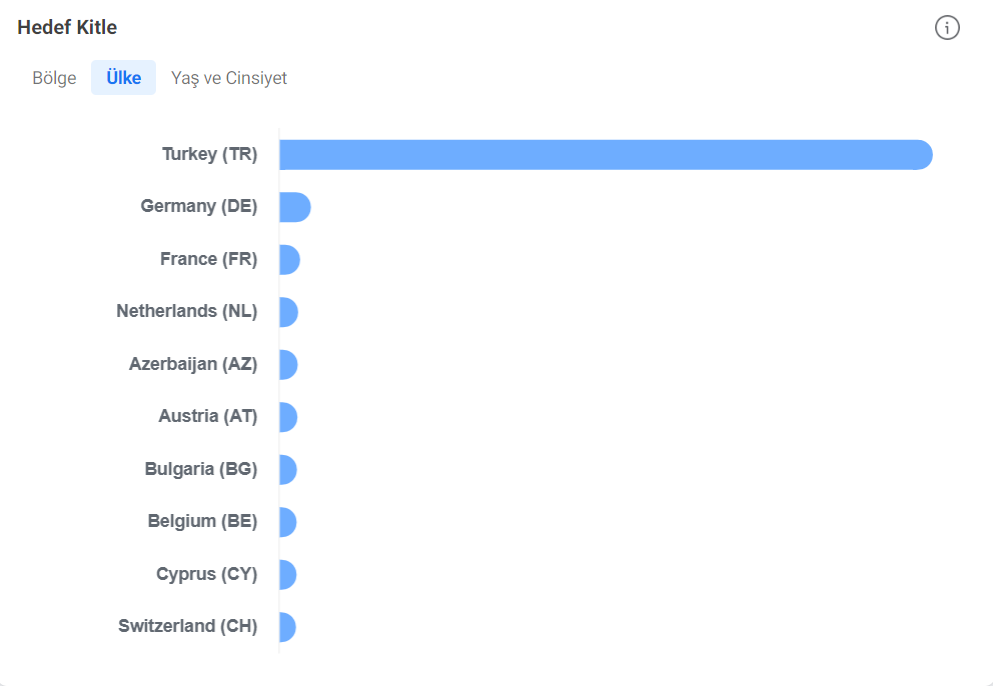Viewport: 993px width, 686px height.
Task: Click the Turkey (TR) bar
Action: [606, 155]
